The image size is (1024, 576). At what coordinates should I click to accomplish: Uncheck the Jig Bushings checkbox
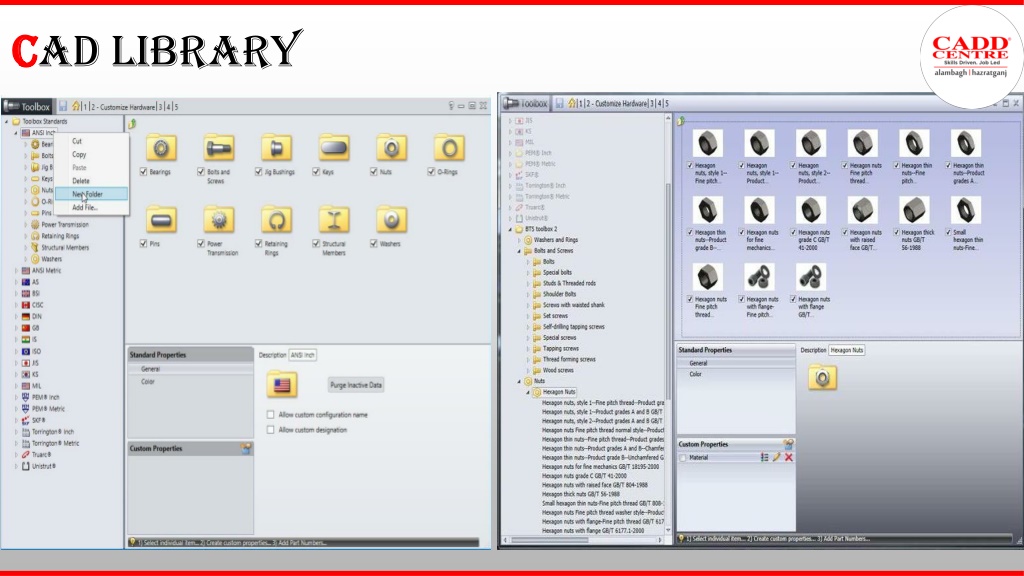click(258, 172)
